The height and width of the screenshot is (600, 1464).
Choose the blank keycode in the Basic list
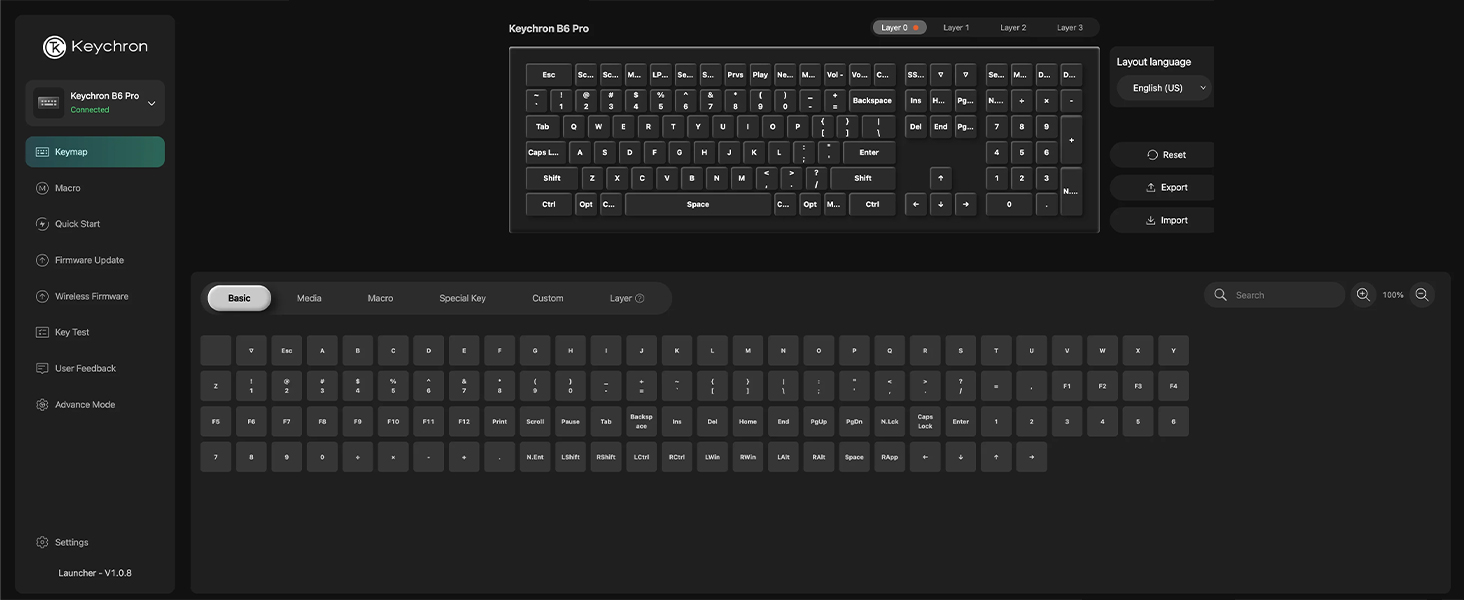pos(215,351)
